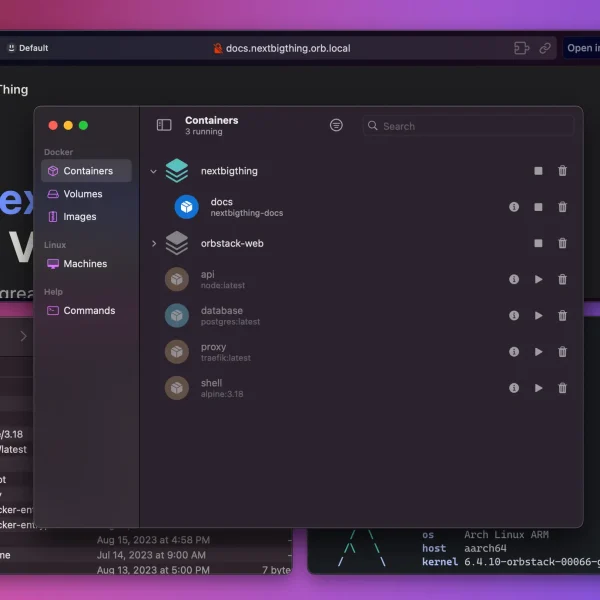Select the proxy traefik container
Viewport: 600px width, 600px height.
(x=361, y=352)
